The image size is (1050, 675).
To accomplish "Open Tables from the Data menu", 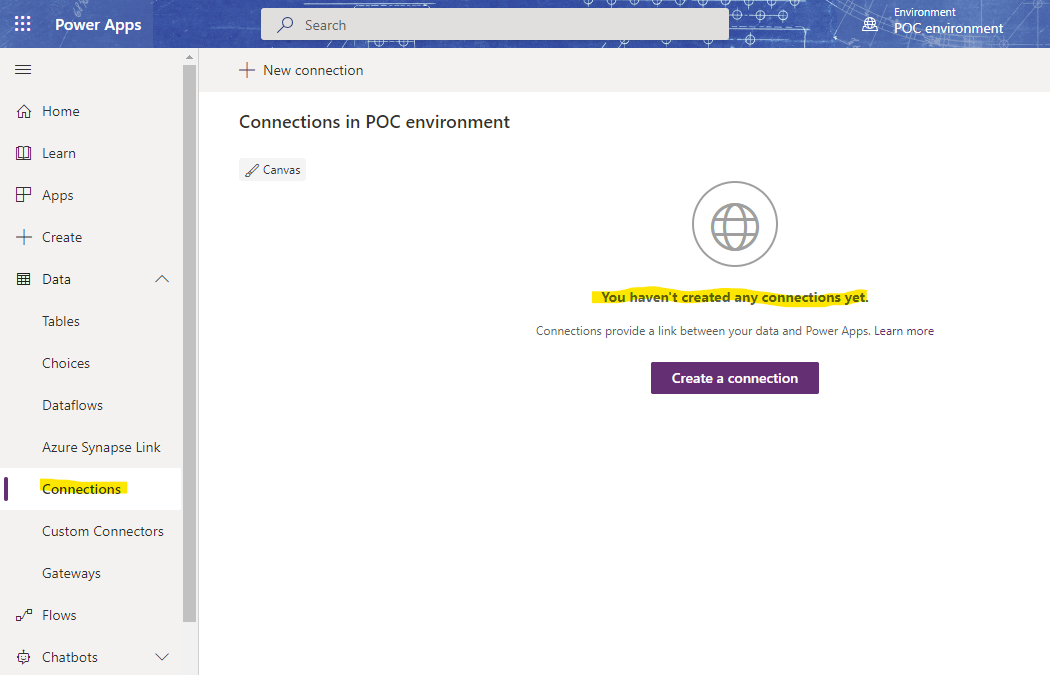I will point(60,320).
